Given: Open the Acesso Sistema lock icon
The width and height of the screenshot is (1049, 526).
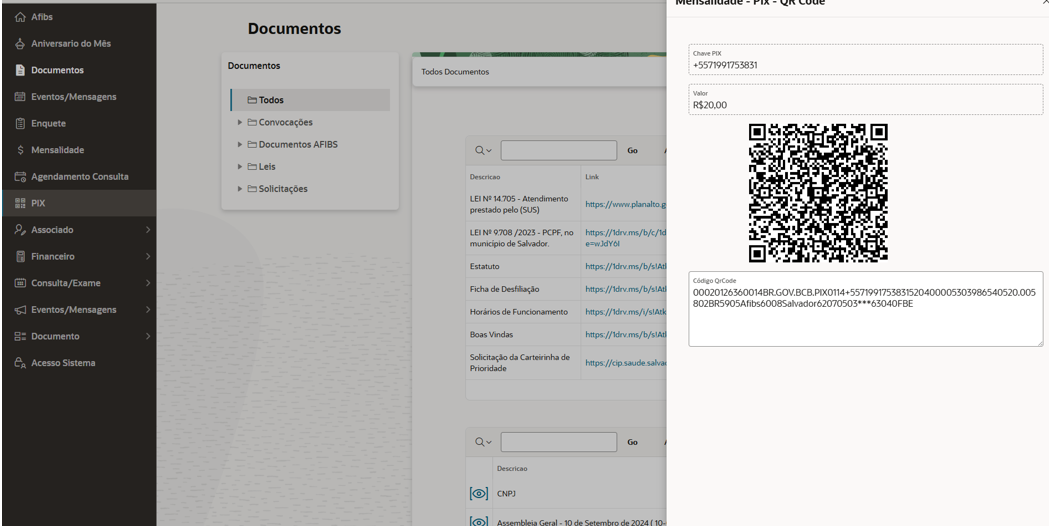Looking at the screenshot, I should 20,363.
